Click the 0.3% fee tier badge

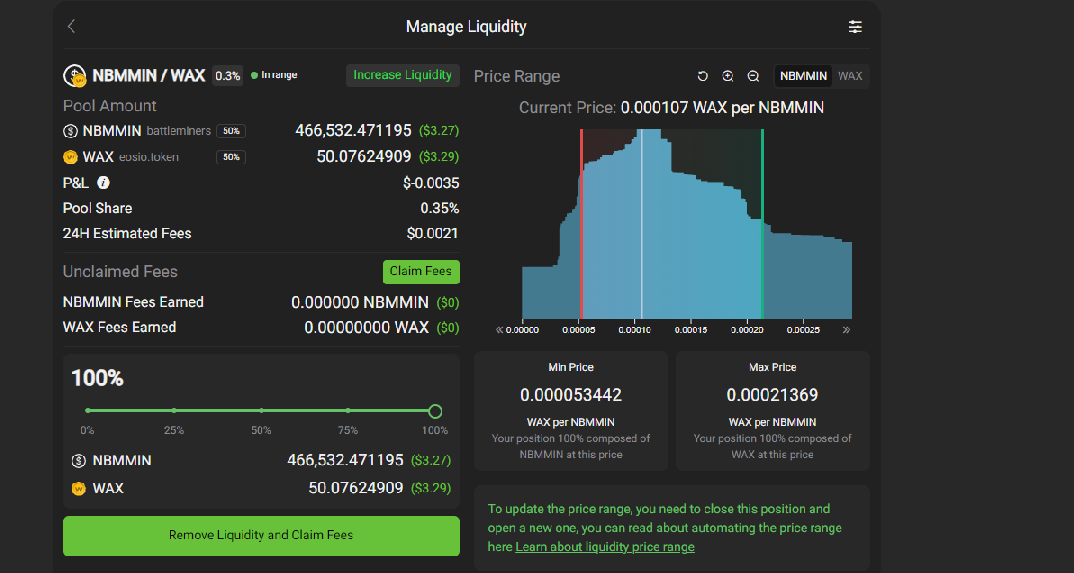tap(227, 76)
